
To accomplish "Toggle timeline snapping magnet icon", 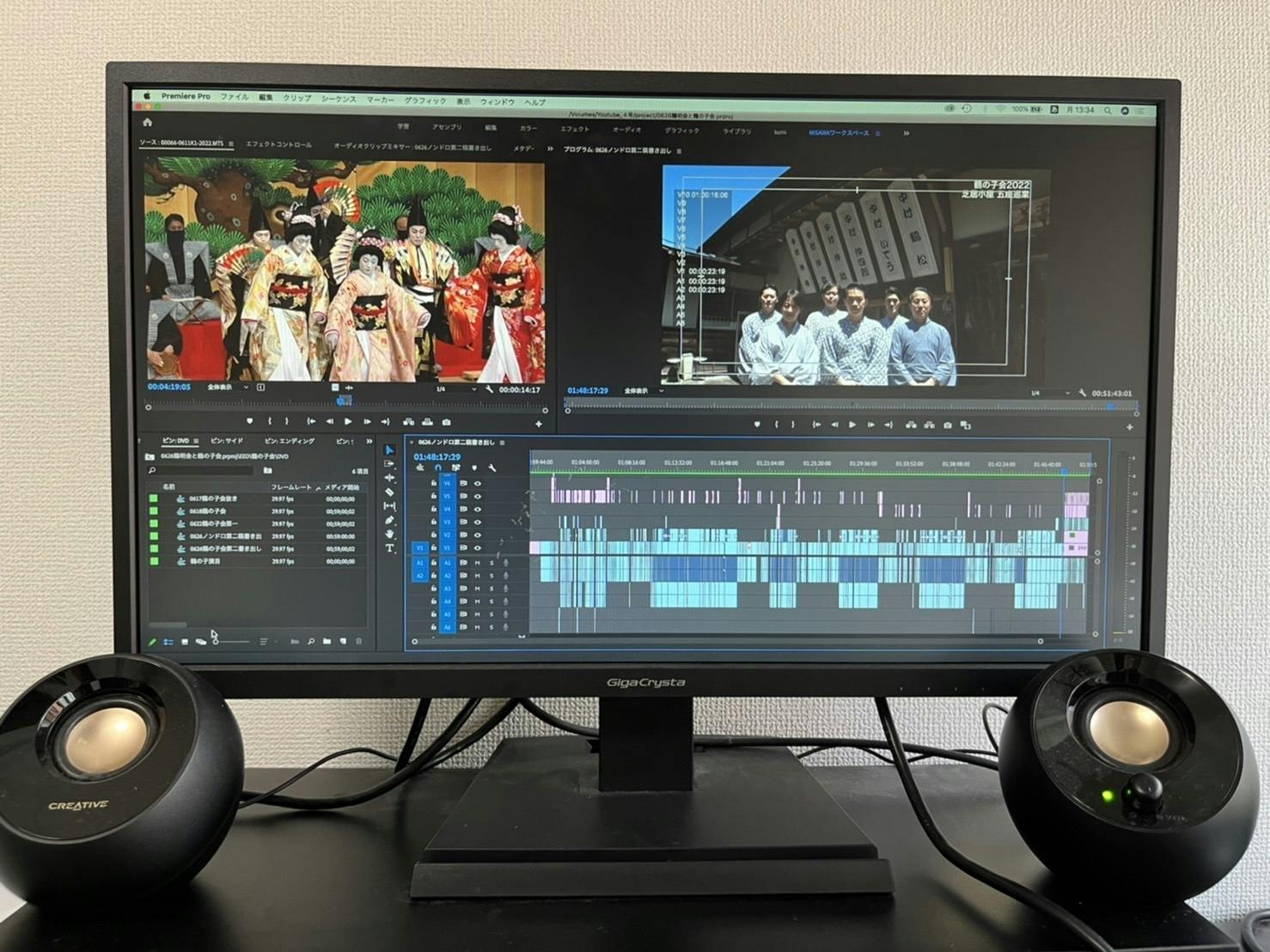I will click(x=437, y=468).
